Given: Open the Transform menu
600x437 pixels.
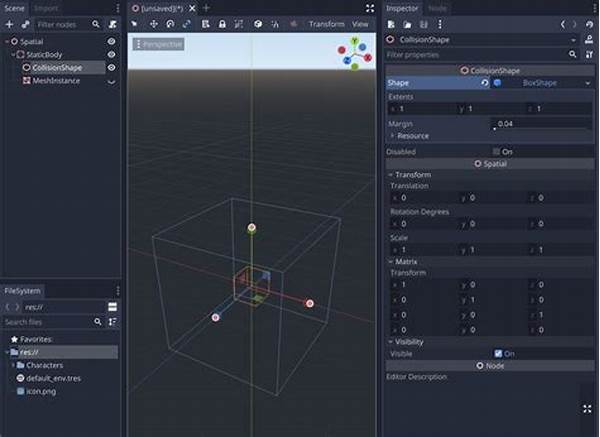Looking at the screenshot, I should (327, 24).
